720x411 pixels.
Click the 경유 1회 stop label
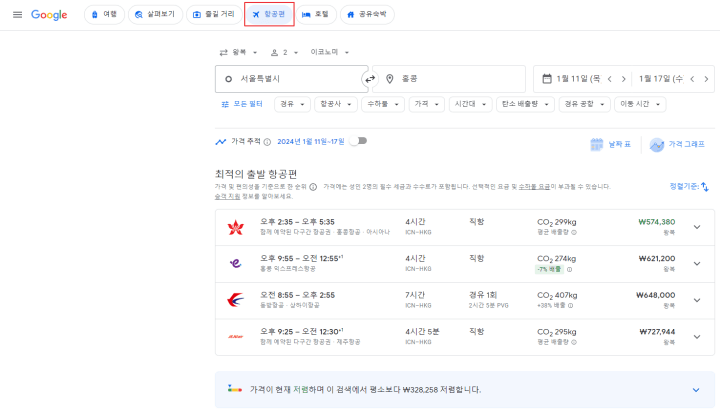click(483, 295)
